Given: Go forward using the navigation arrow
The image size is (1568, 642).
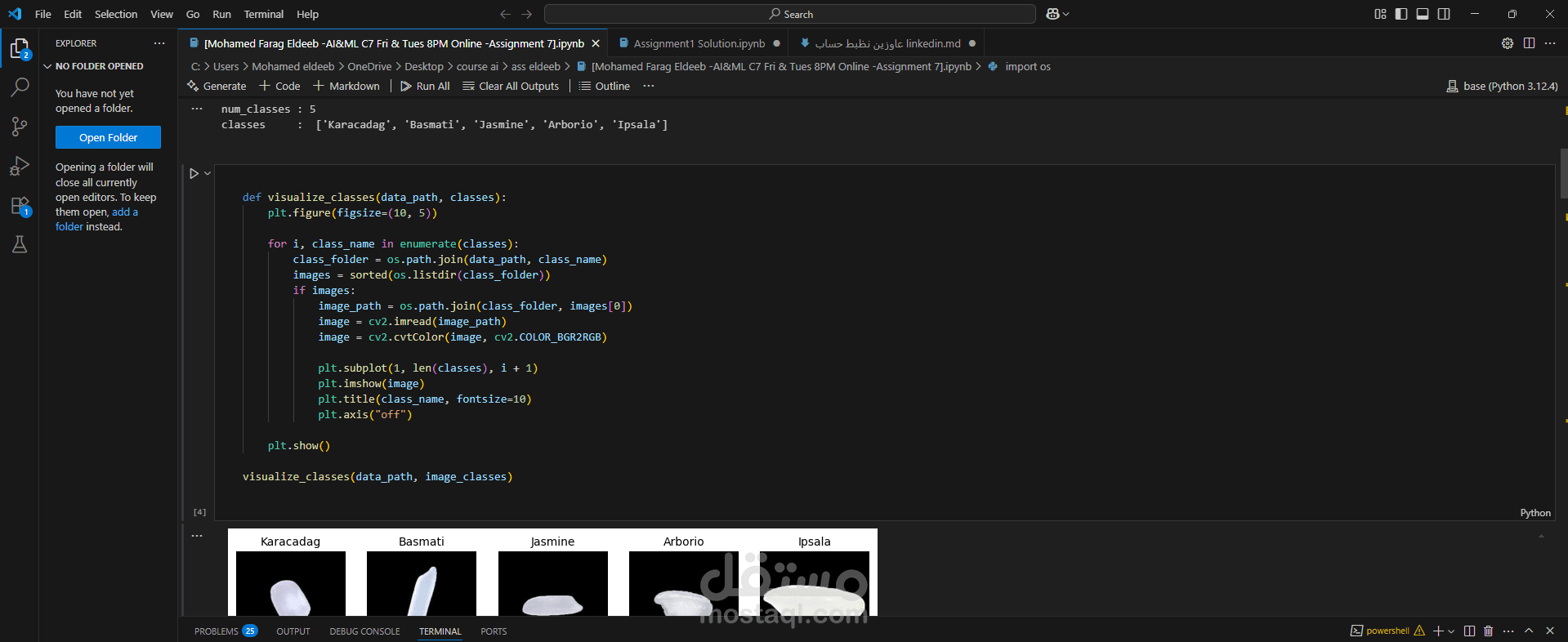Looking at the screenshot, I should pos(527,14).
